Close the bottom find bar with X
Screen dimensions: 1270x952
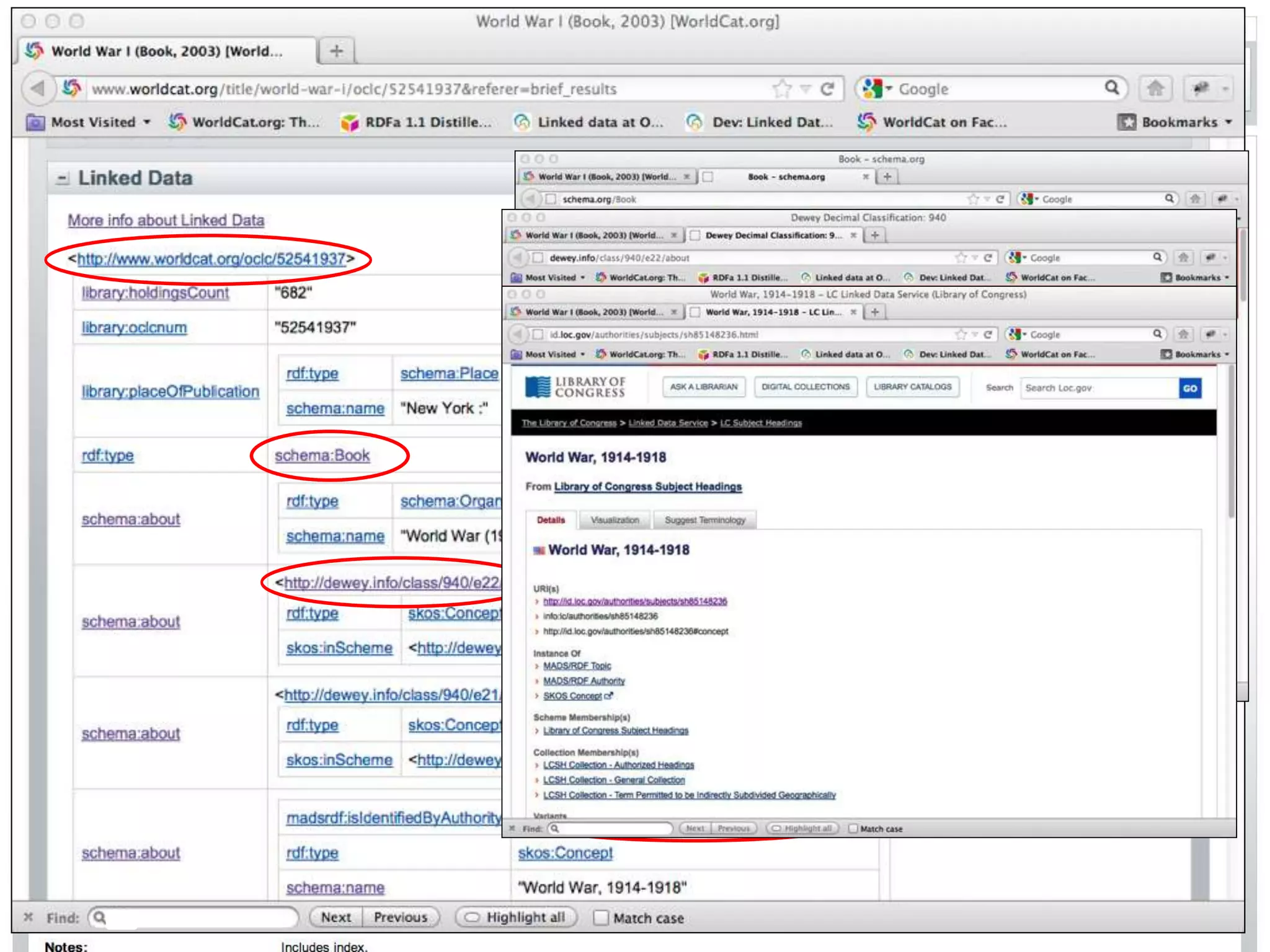click(x=28, y=917)
